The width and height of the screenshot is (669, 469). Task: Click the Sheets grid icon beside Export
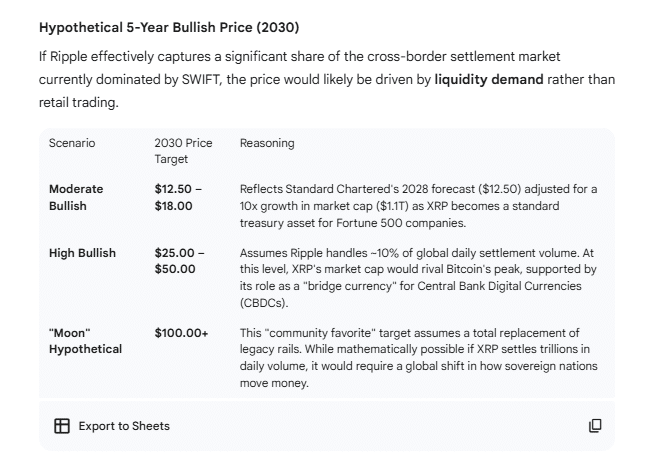(x=62, y=426)
